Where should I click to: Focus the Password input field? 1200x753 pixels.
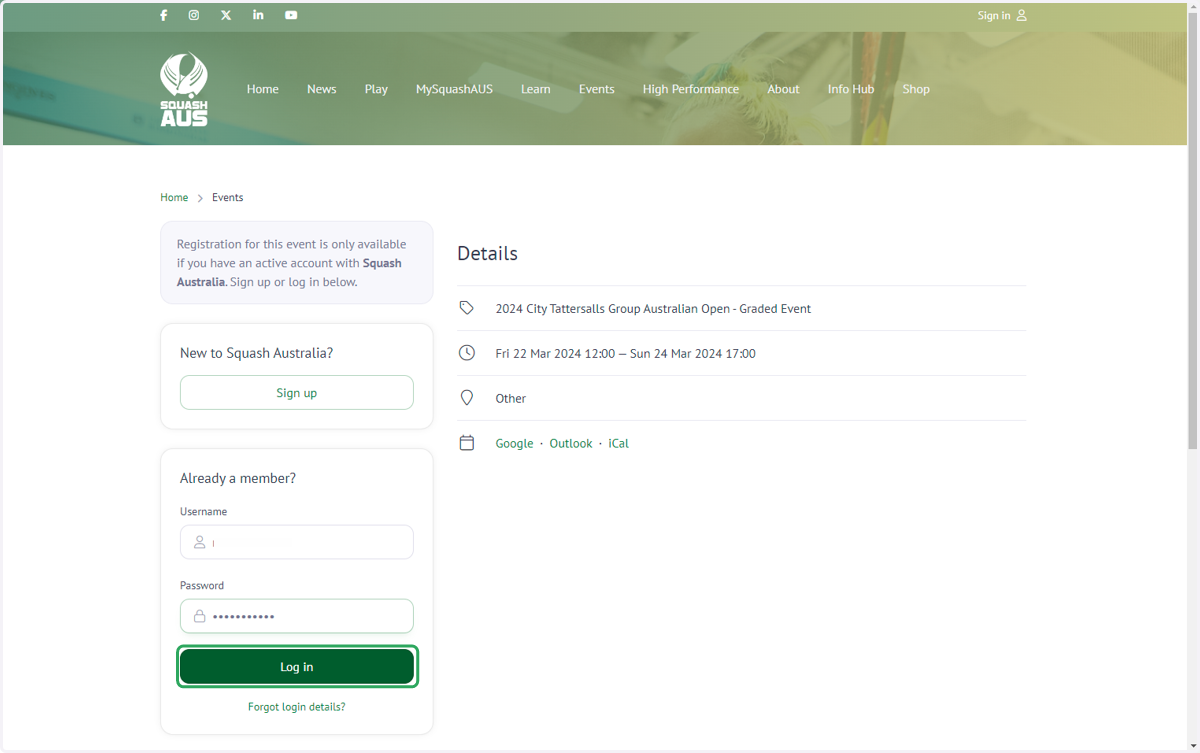[297, 616]
